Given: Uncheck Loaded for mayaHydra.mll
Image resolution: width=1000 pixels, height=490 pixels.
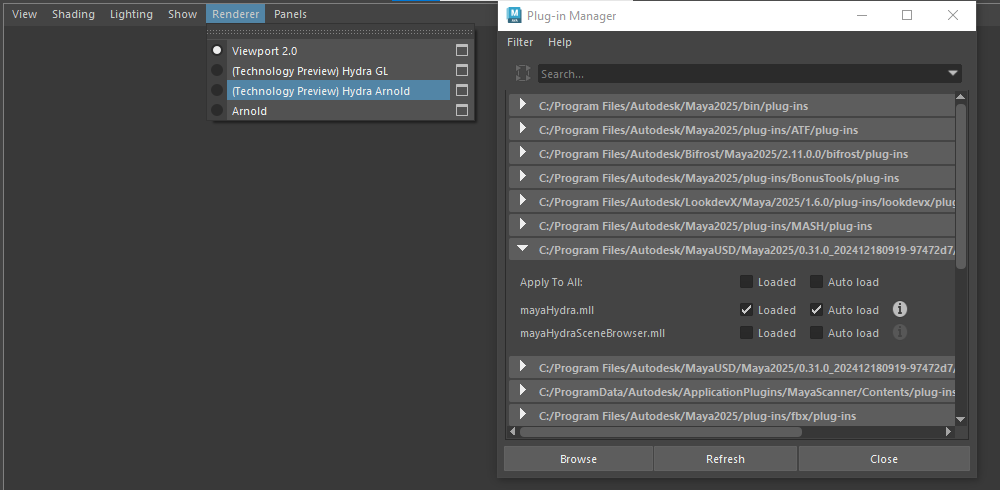Looking at the screenshot, I should 746,310.
